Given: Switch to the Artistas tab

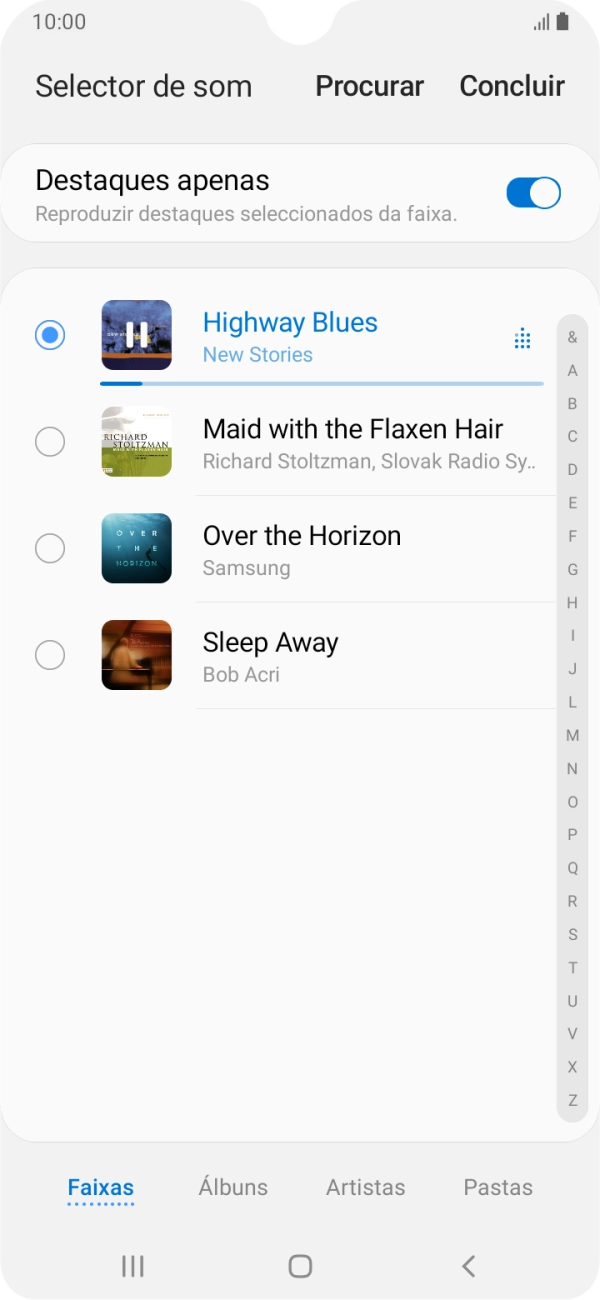Looking at the screenshot, I should coord(366,1187).
